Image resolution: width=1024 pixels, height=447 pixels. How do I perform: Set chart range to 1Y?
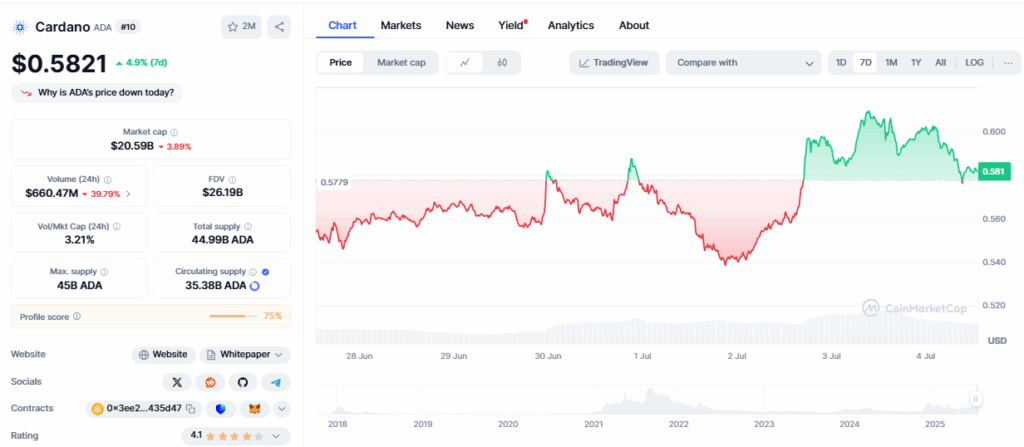[x=916, y=63]
